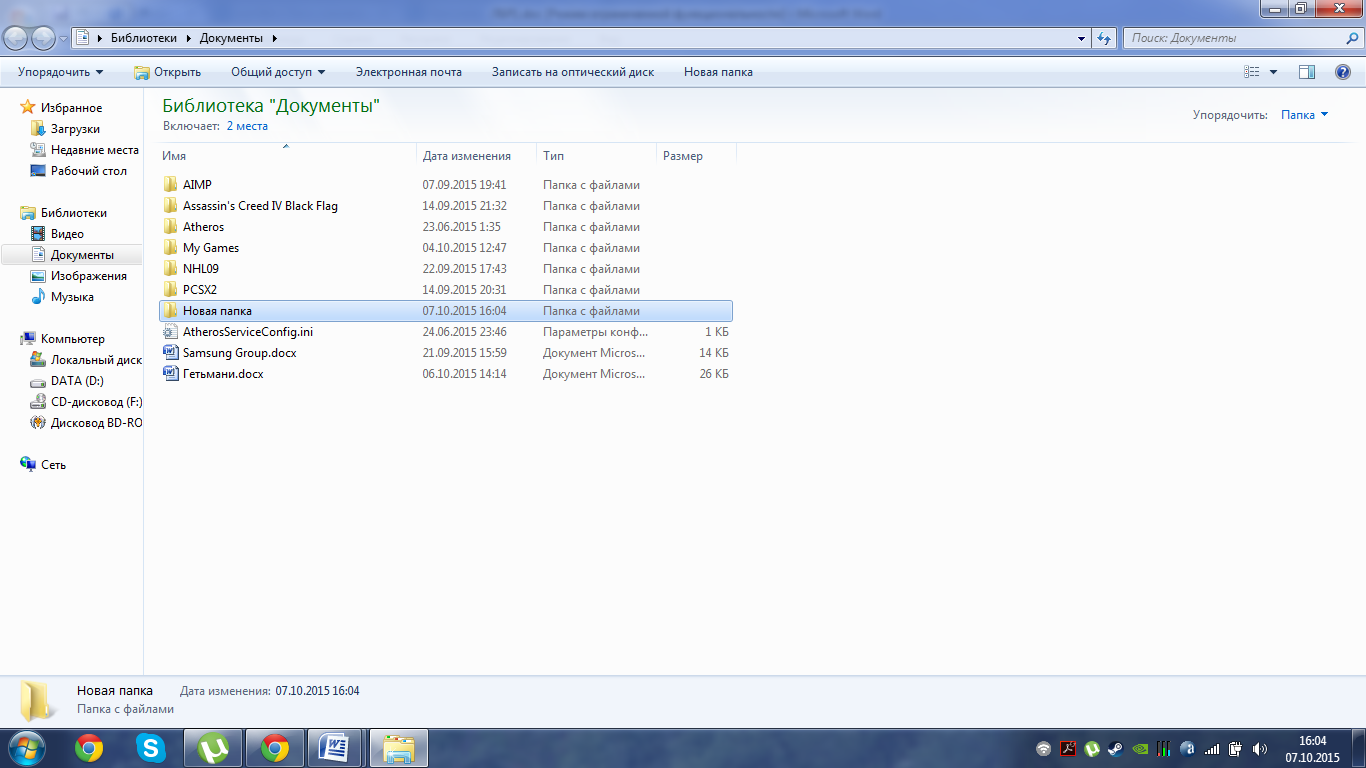
Task: Click the Steam icon in the system tray
Action: 1115,748
